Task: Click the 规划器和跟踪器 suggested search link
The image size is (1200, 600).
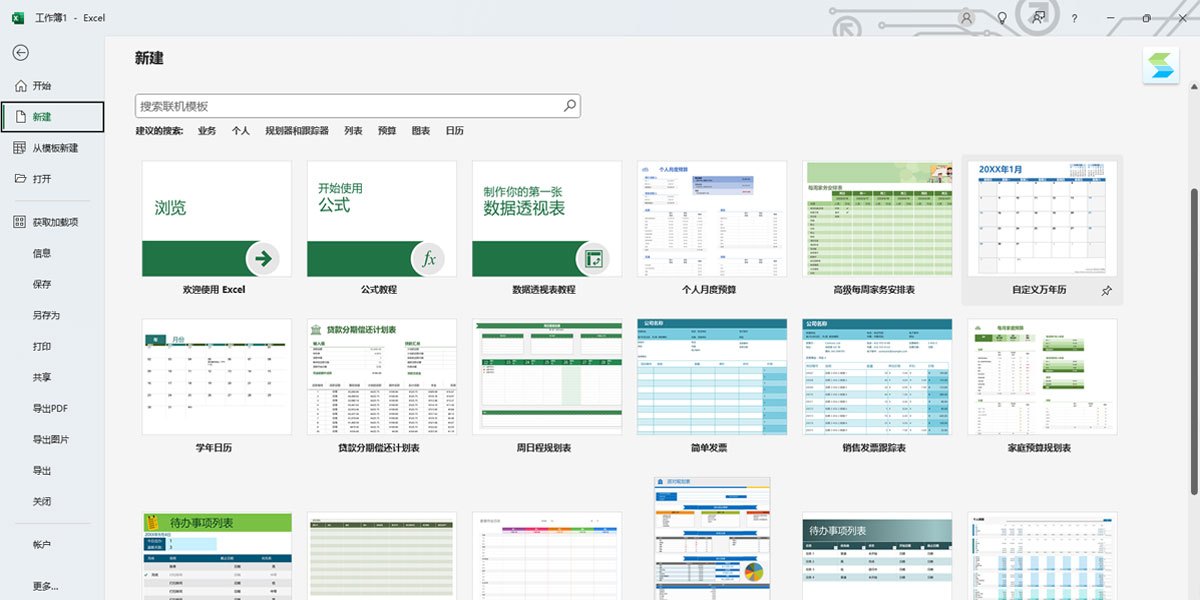Action: [296, 130]
